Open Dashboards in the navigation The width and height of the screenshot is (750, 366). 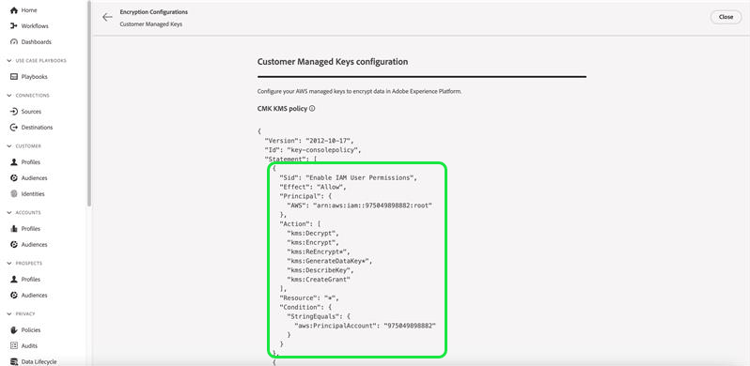(x=36, y=42)
